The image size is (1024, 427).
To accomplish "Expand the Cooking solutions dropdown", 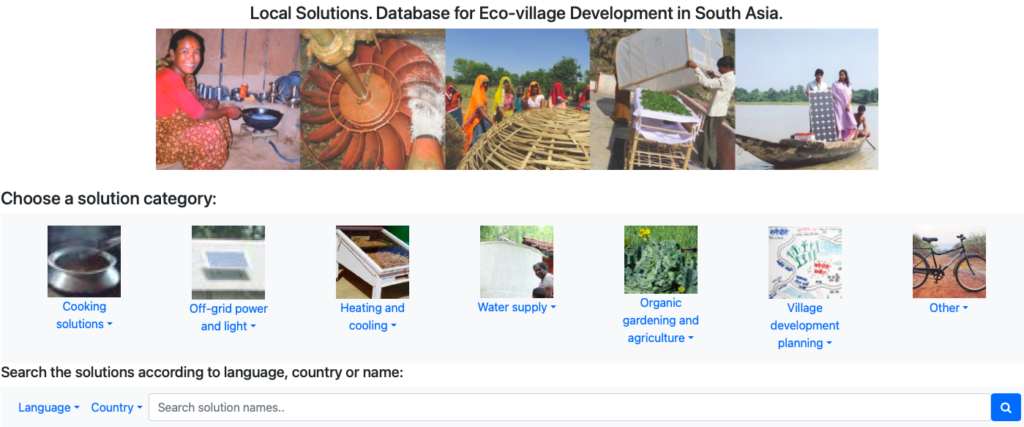I will point(84,315).
